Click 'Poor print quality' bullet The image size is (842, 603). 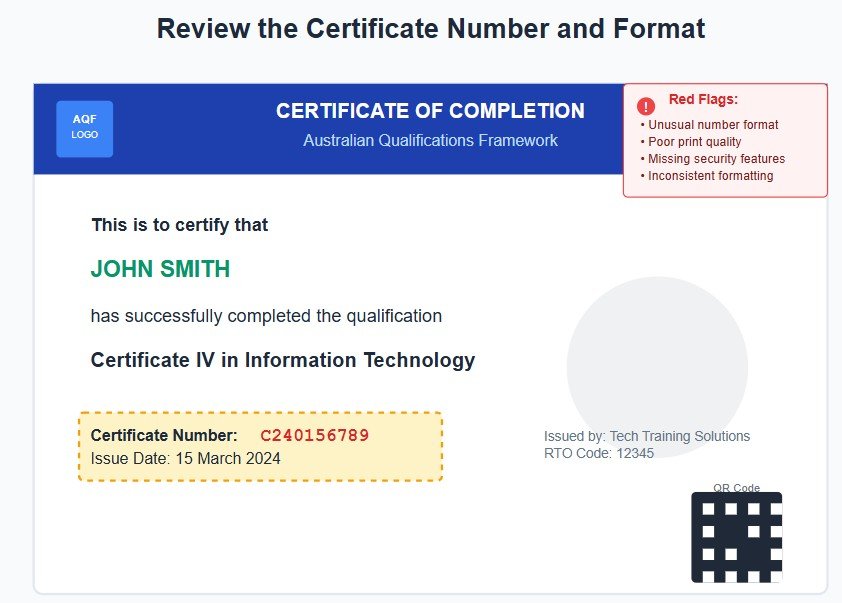(x=691, y=142)
